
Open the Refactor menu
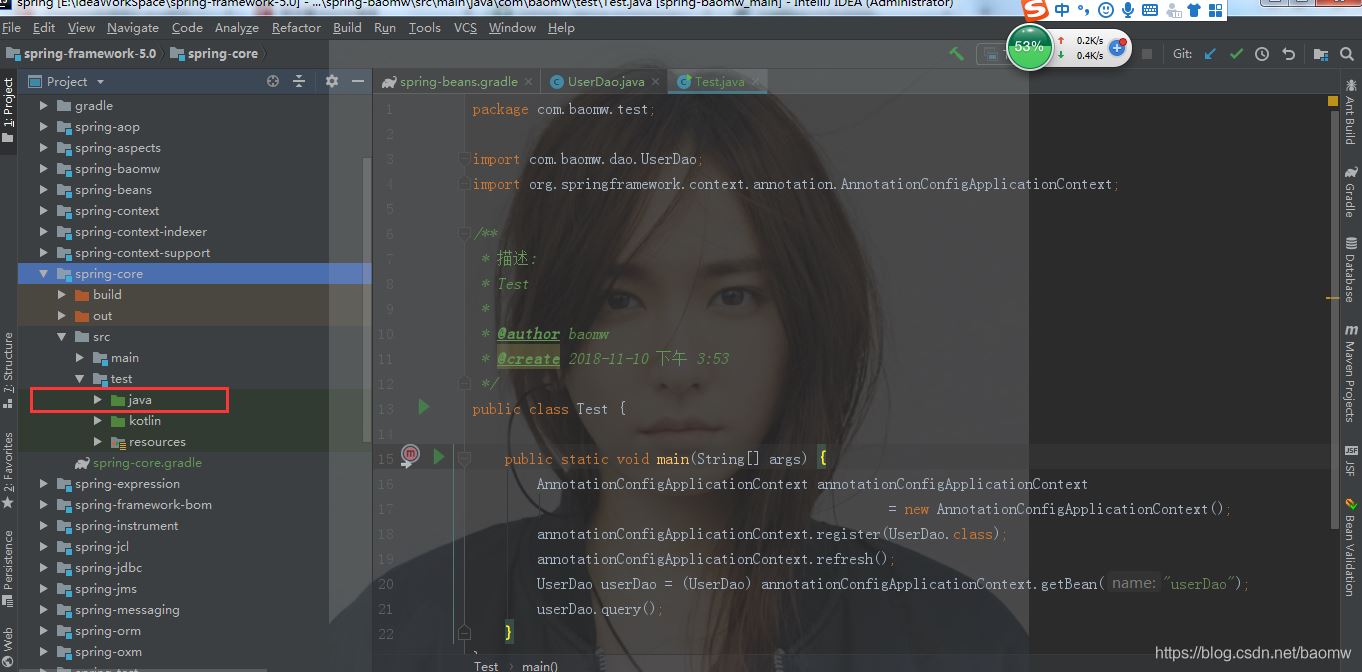pos(296,28)
